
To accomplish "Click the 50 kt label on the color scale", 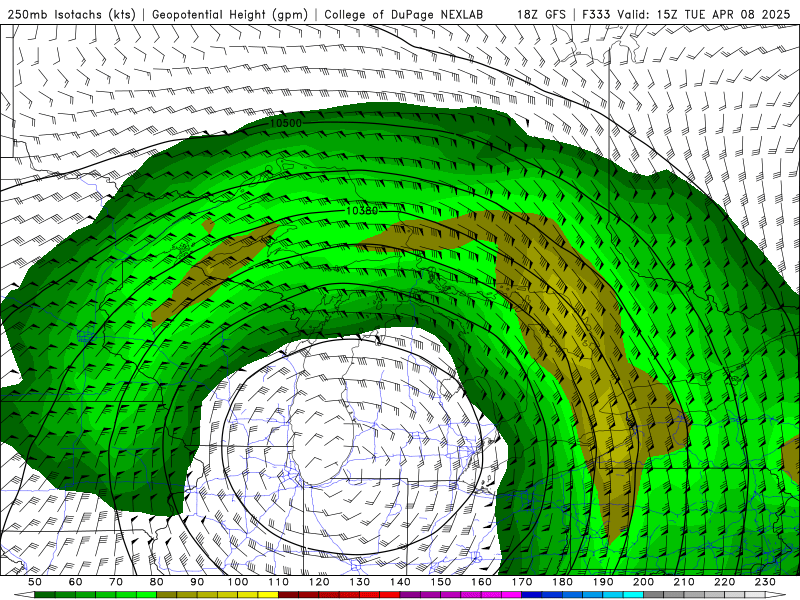I will coord(35,582).
